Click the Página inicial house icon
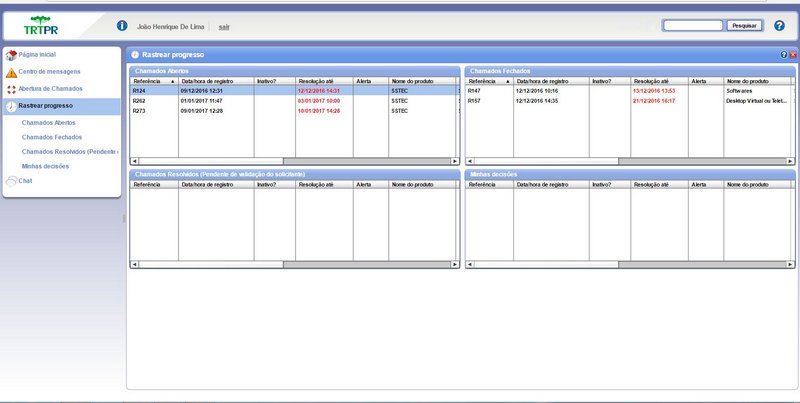Image resolution: width=800 pixels, height=403 pixels. click(11, 55)
